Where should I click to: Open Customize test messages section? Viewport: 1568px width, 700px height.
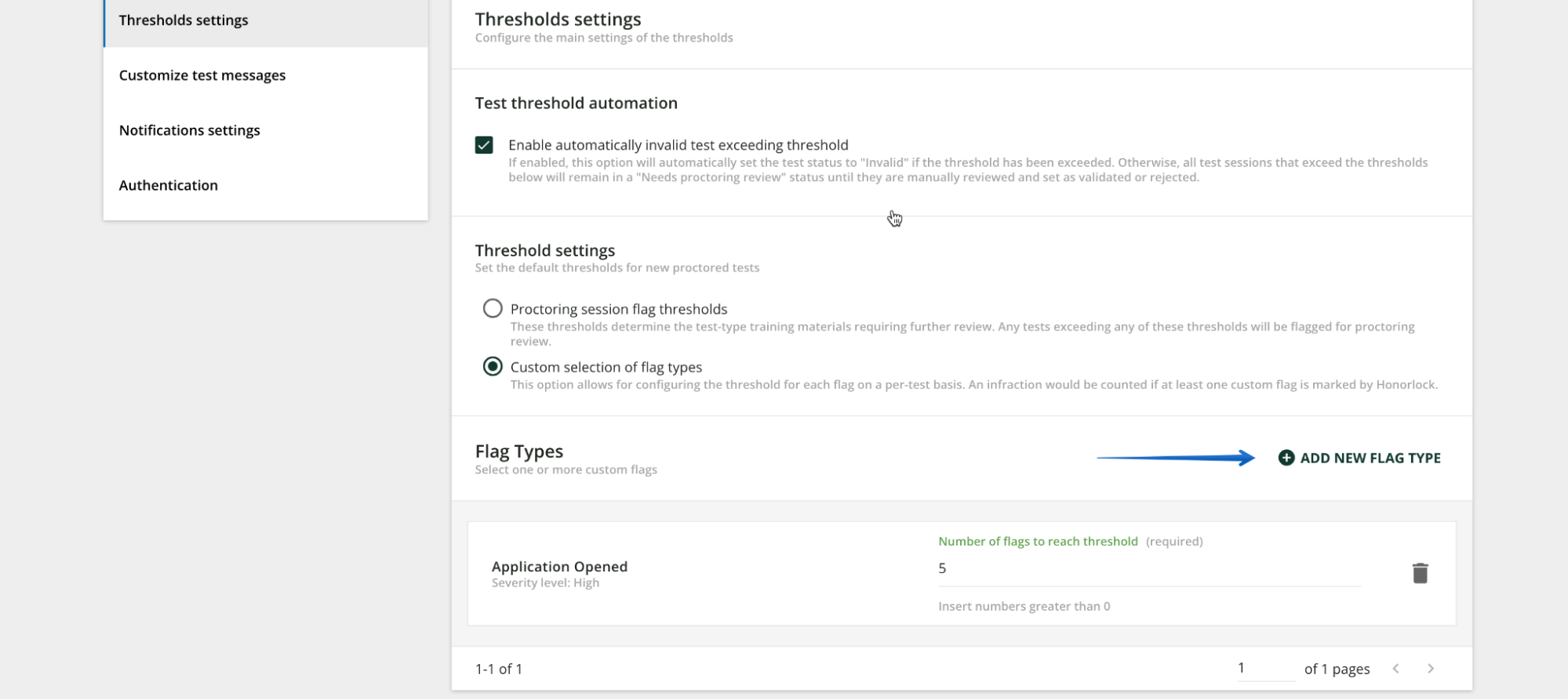tap(266, 75)
